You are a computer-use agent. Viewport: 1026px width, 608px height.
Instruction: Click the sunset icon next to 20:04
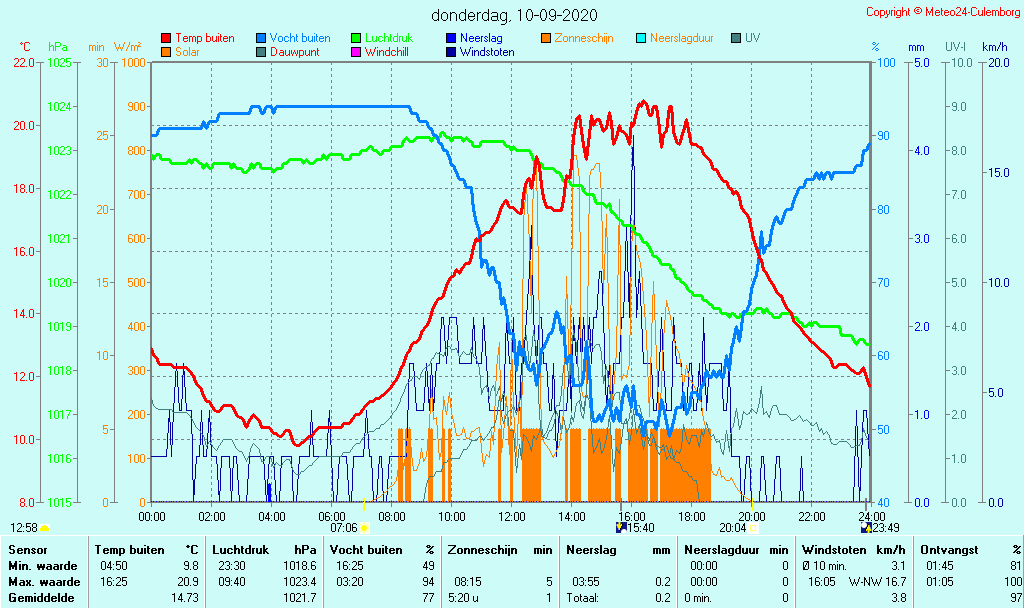(x=752, y=527)
